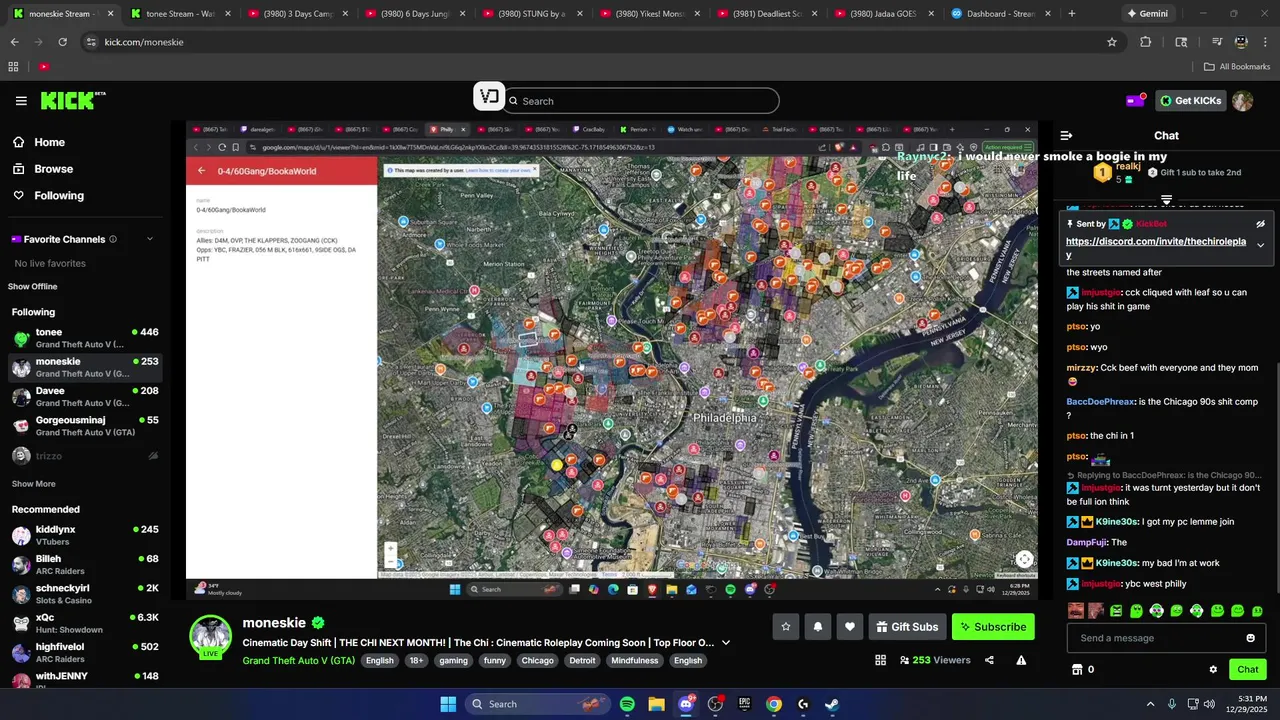Screen dimensions: 1280x720
Task: Click the share icon near the viewer count
Action: coord(989,660)
